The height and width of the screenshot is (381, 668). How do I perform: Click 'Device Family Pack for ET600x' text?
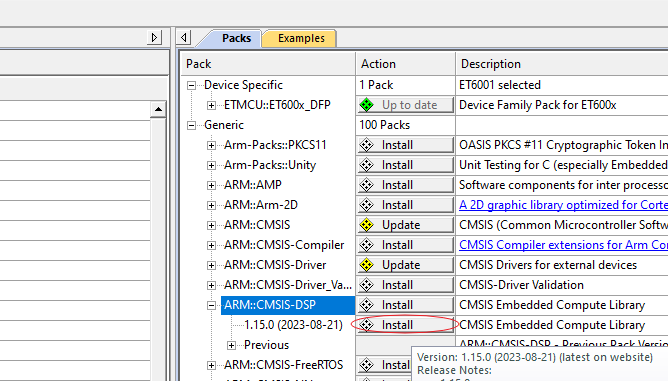pyautogui.click(x=538, y=105)
